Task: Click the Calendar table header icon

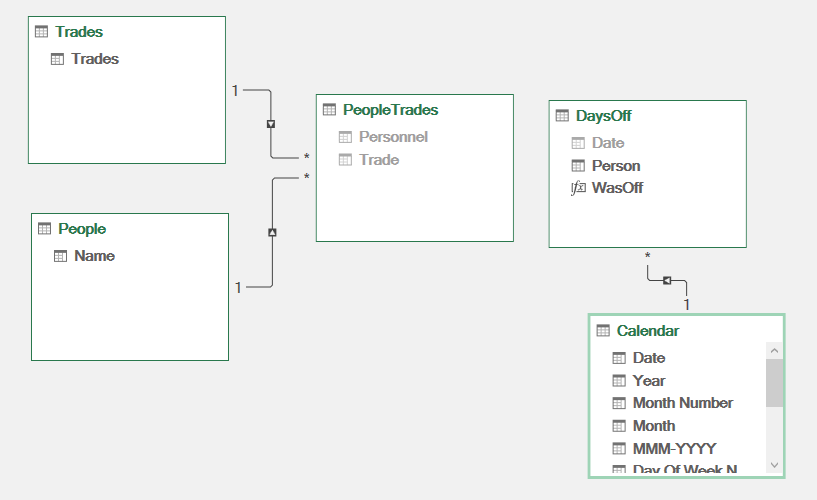Action: (x=602, y=331)
